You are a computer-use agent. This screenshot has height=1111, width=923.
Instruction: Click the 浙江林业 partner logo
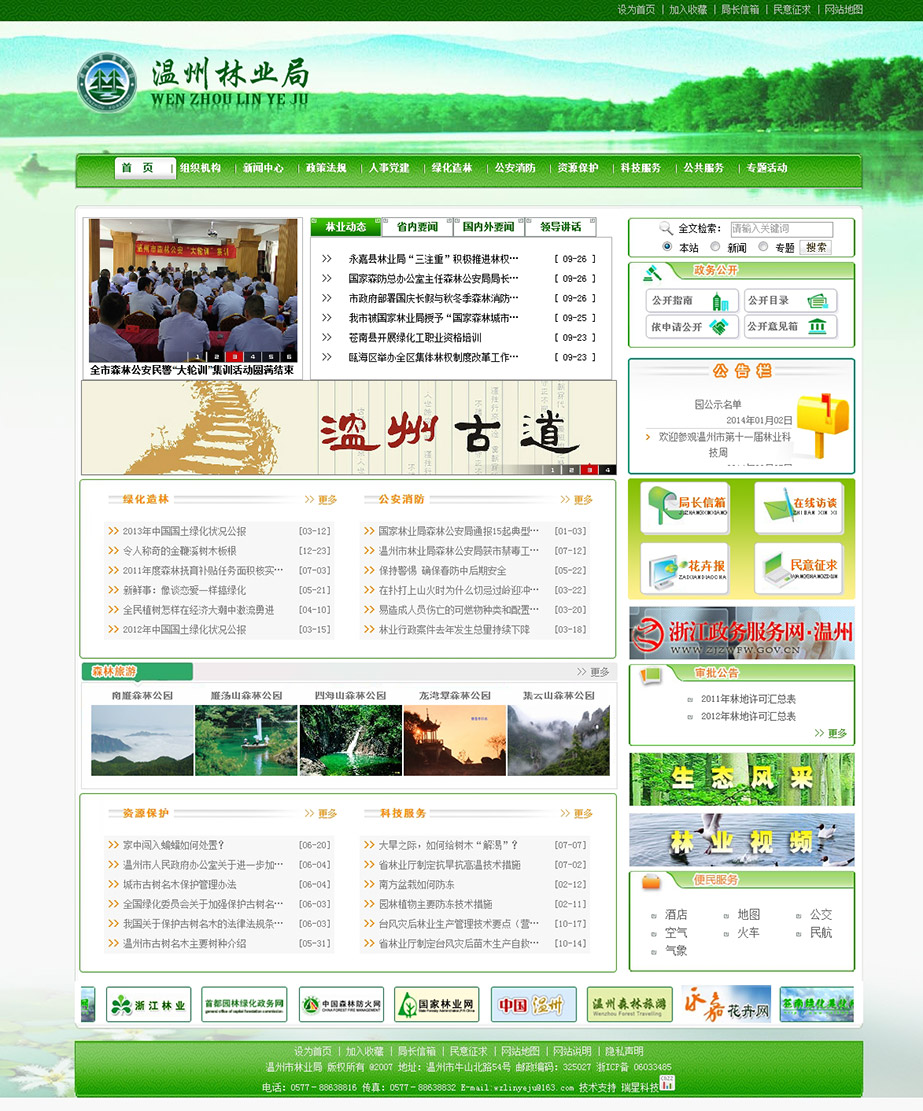tap(149, 1005)
